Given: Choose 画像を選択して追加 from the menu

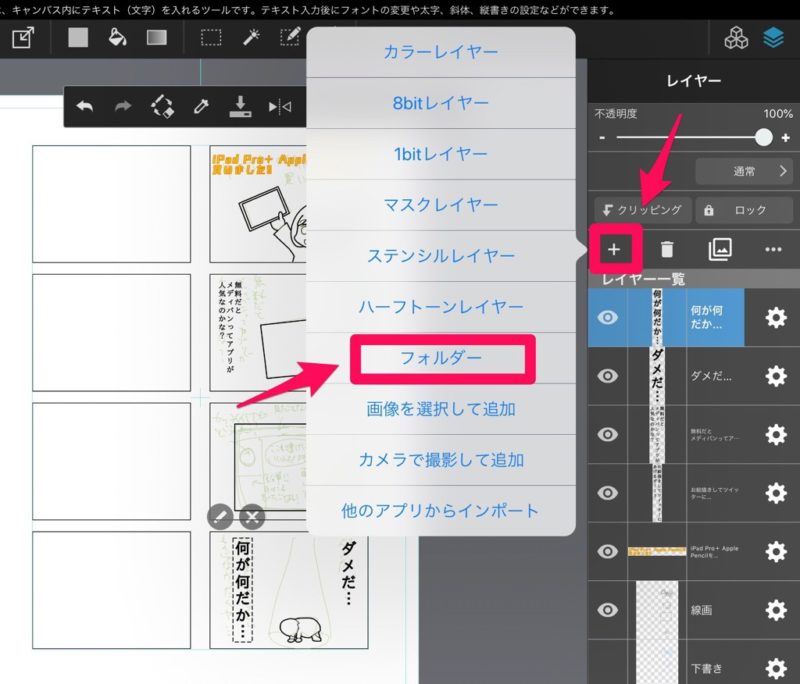Looking at the screenshot, I should 441,409.
